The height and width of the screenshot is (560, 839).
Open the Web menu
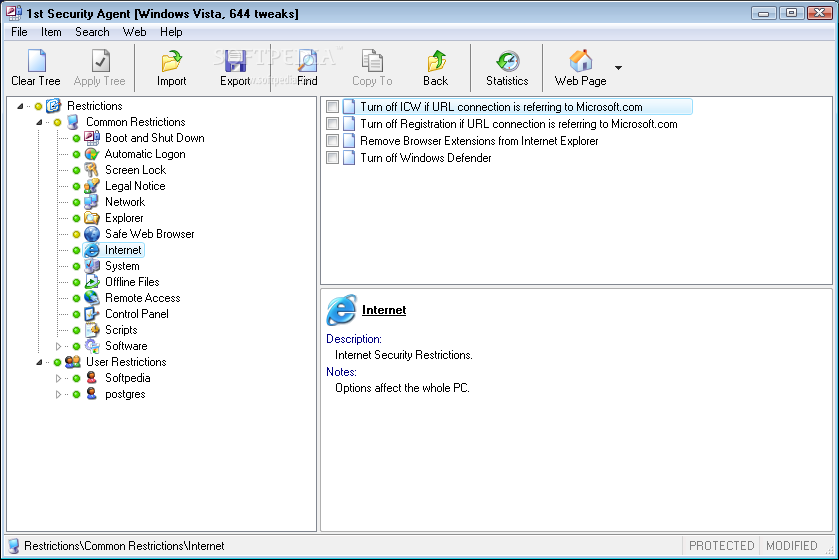coord(134,32)
